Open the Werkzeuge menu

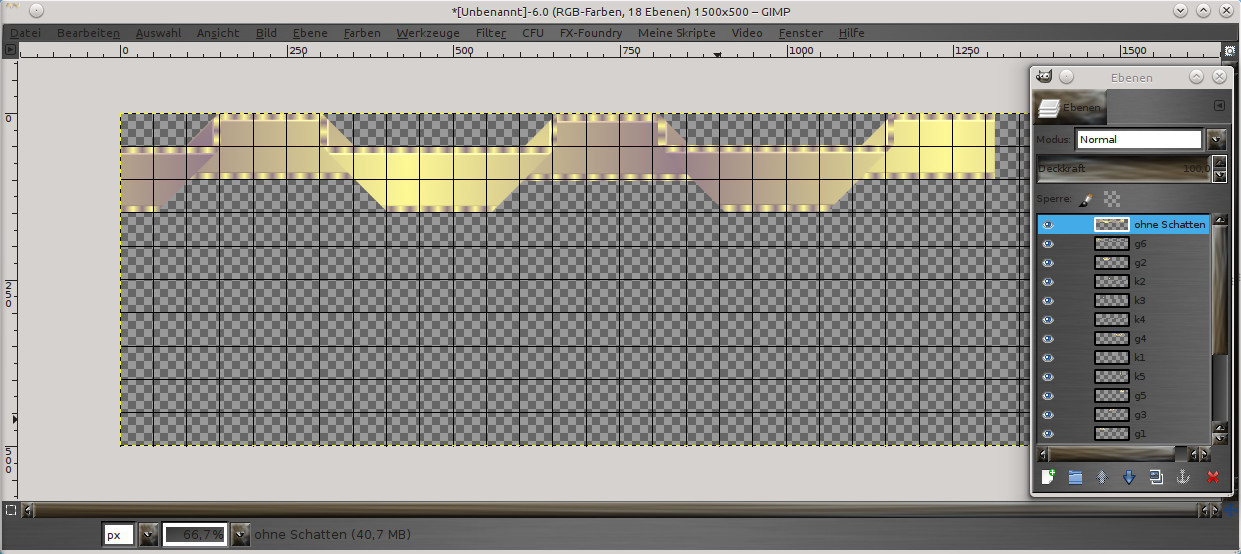(x=427, y=33)
